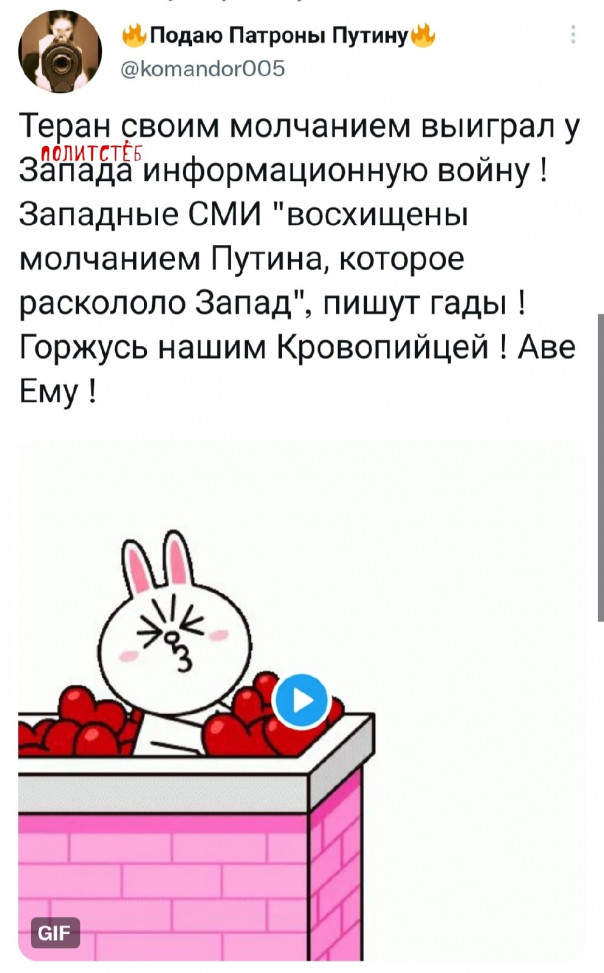Open the profile name Подаю Патроны Путину
Viewport: 604px width, 973px height.
pyautogui.click(x=279, y=37)
